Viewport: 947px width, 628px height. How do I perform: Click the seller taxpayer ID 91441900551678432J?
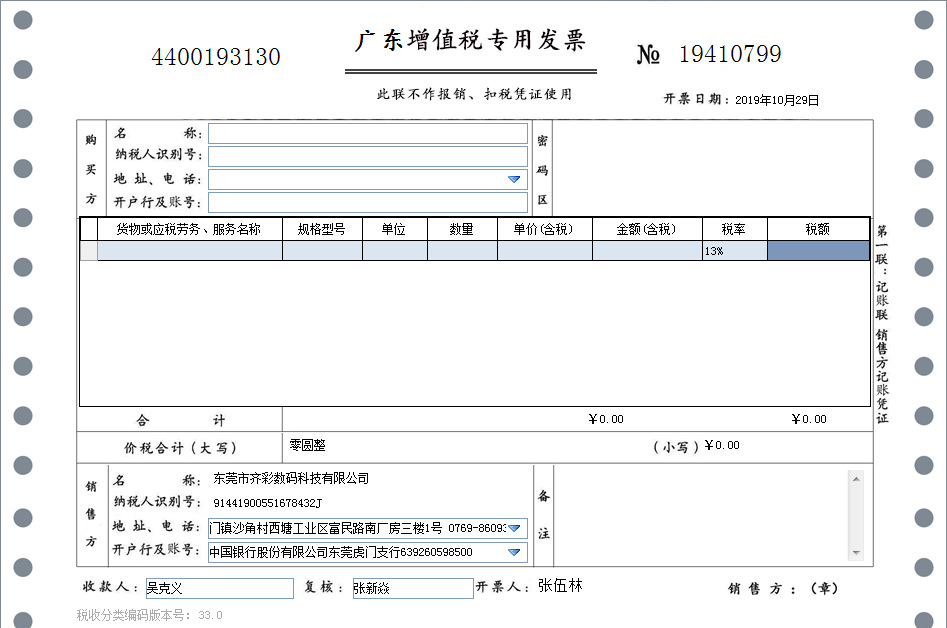point(268,503)
